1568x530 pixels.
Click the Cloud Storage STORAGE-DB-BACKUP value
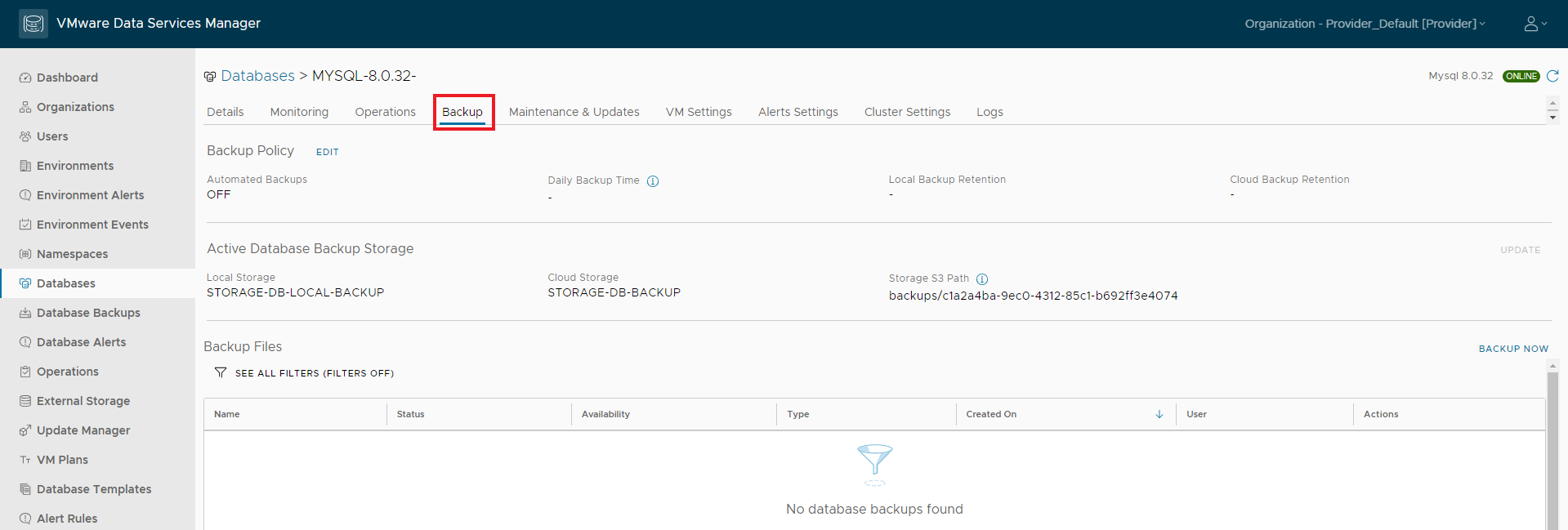click(x=614, y=292)
